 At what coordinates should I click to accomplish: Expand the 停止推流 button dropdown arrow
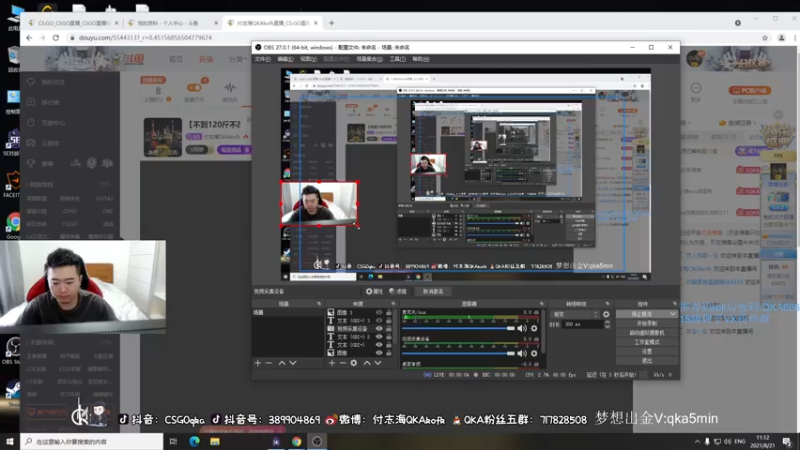(x=672, y=314)
